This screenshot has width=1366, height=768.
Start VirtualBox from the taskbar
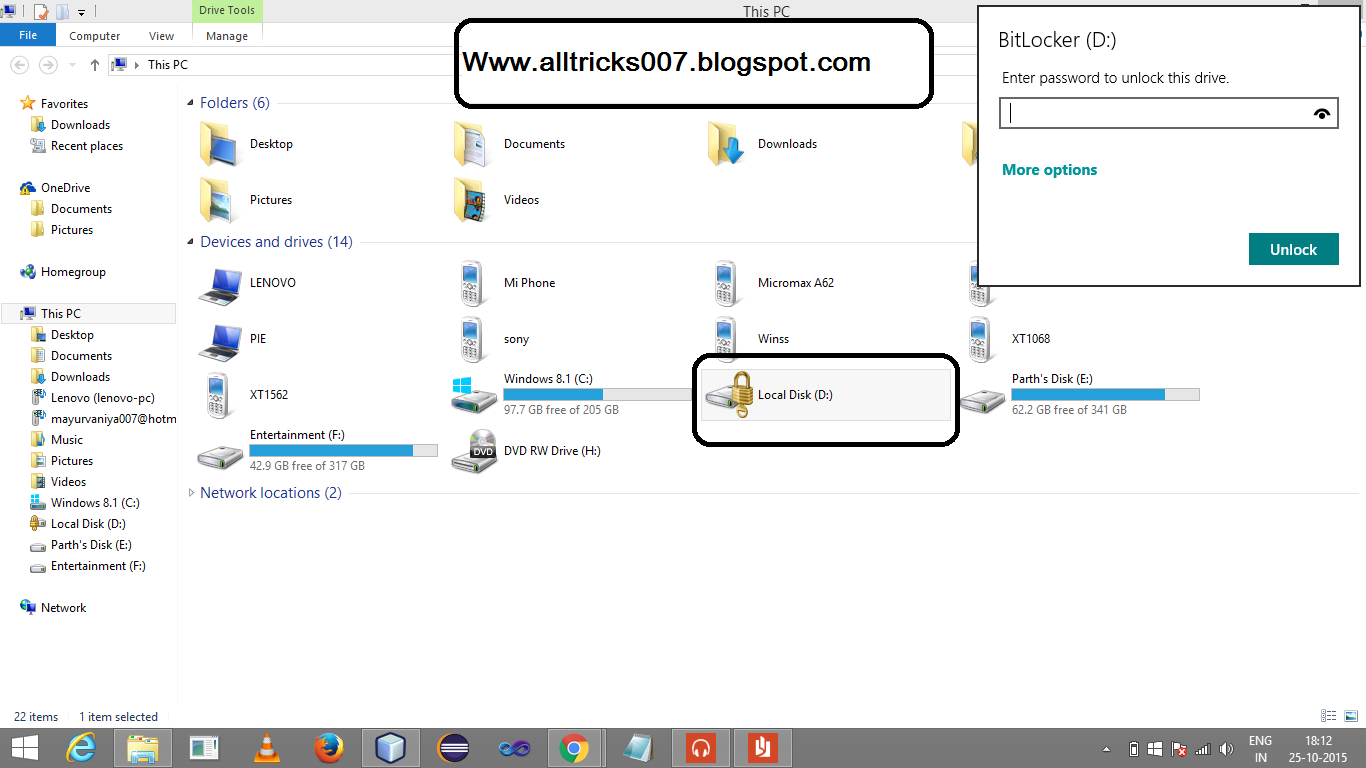[390, 747]
